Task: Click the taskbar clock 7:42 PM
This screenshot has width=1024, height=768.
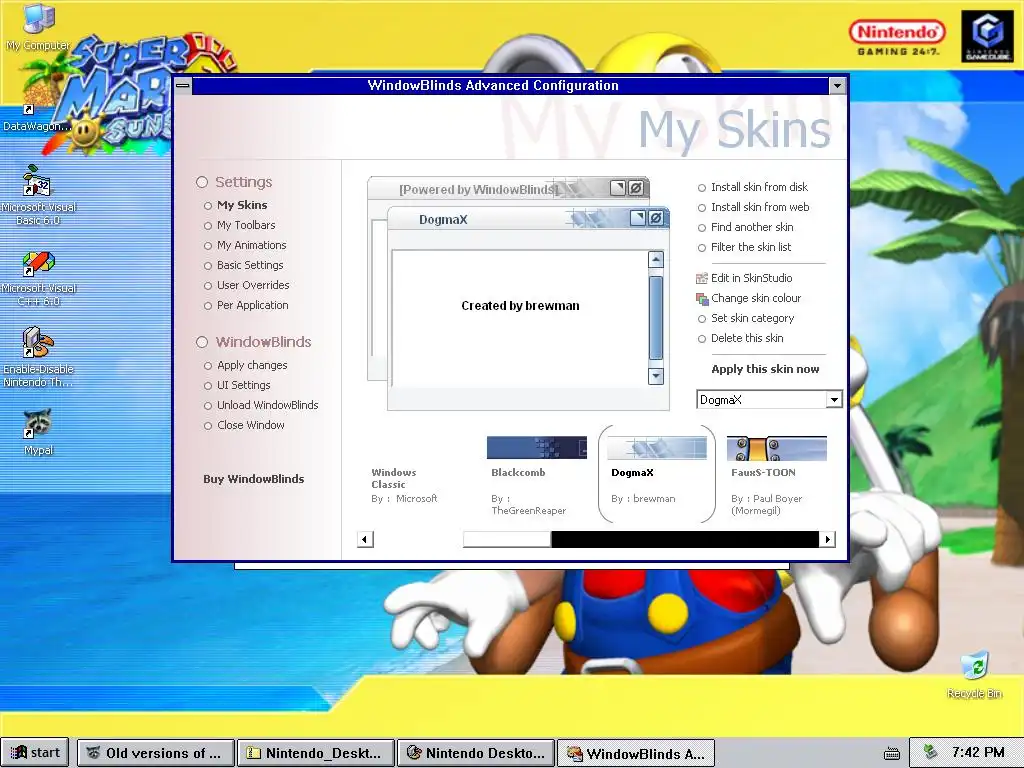Action: [978, 752]
